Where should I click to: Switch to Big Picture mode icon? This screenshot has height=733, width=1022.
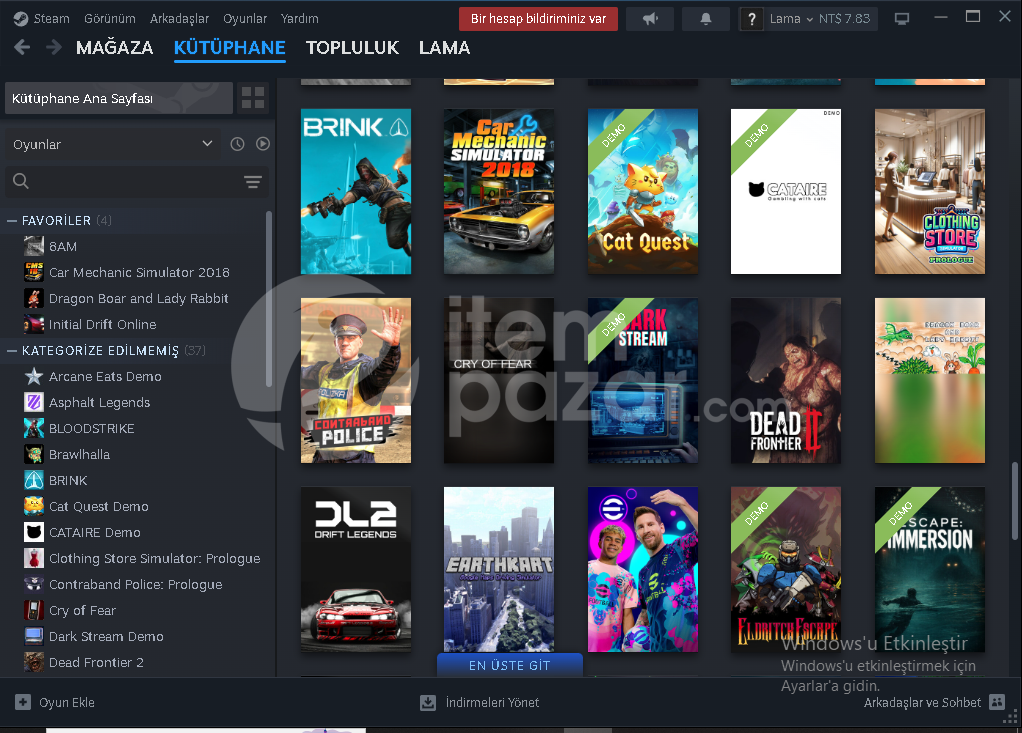pyautogui.click(x=902, y=19)
